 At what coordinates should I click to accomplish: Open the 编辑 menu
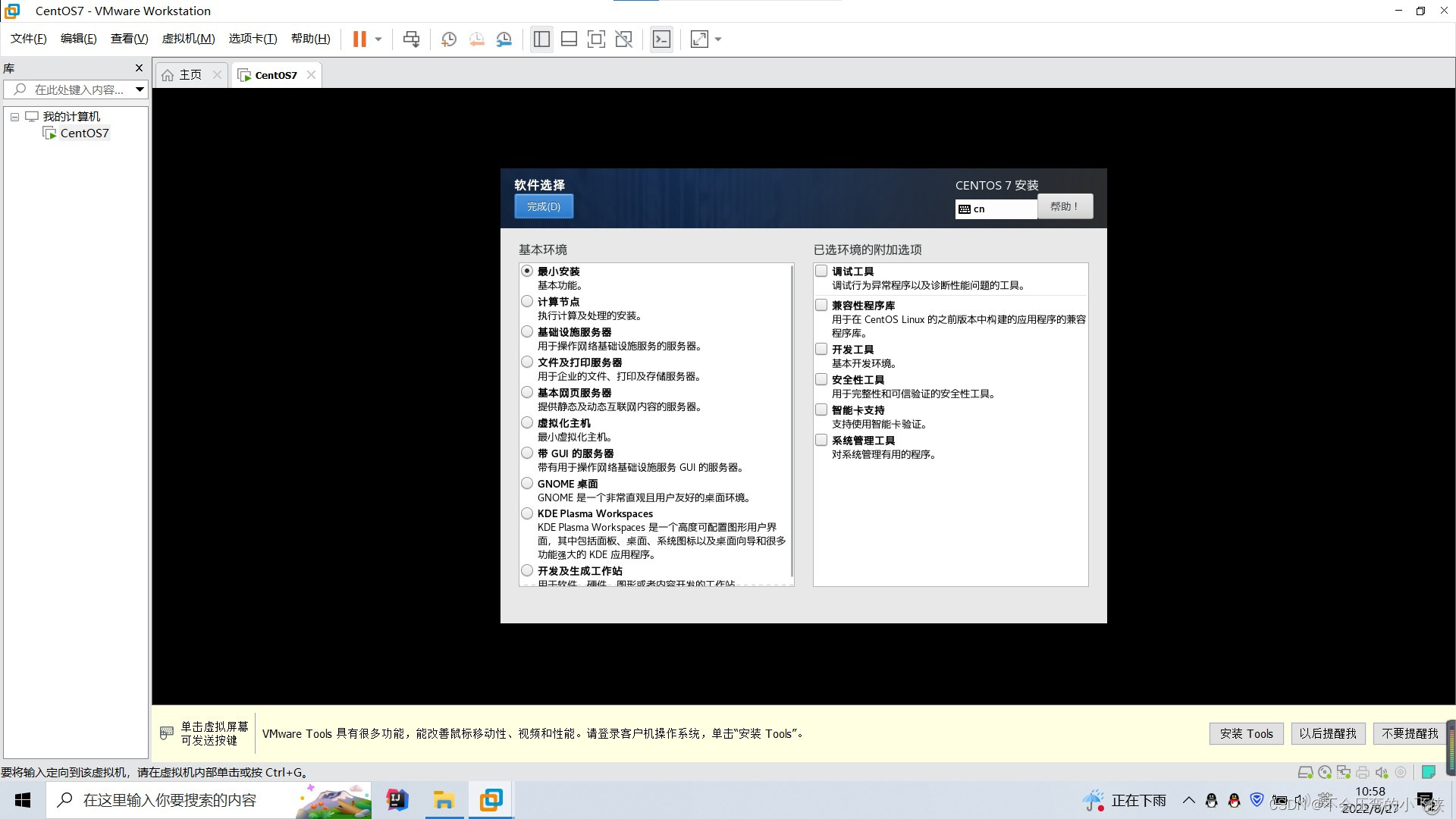click(x=79, y=39)
